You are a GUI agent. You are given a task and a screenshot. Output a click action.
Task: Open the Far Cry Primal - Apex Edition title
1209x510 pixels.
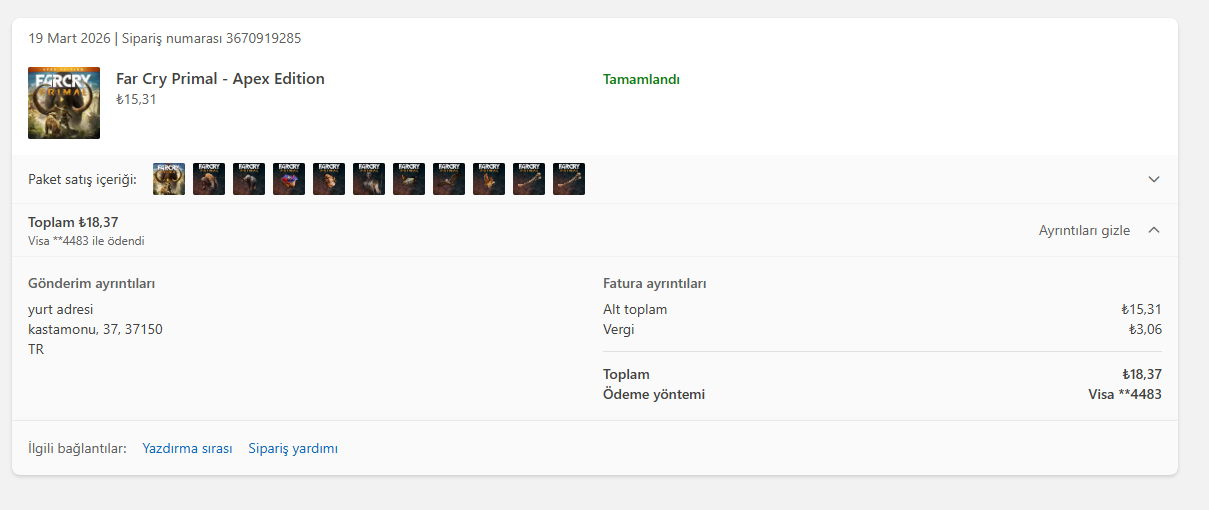coord(220,79)
